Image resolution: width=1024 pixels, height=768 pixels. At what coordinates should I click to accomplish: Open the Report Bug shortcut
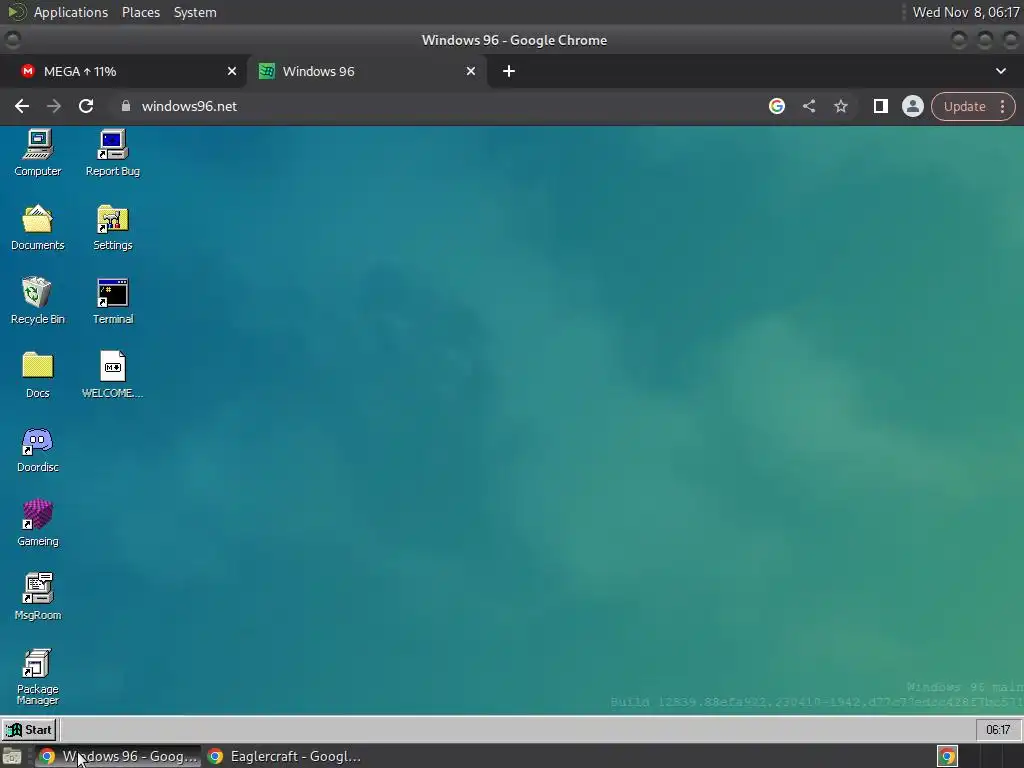(112, 153)
